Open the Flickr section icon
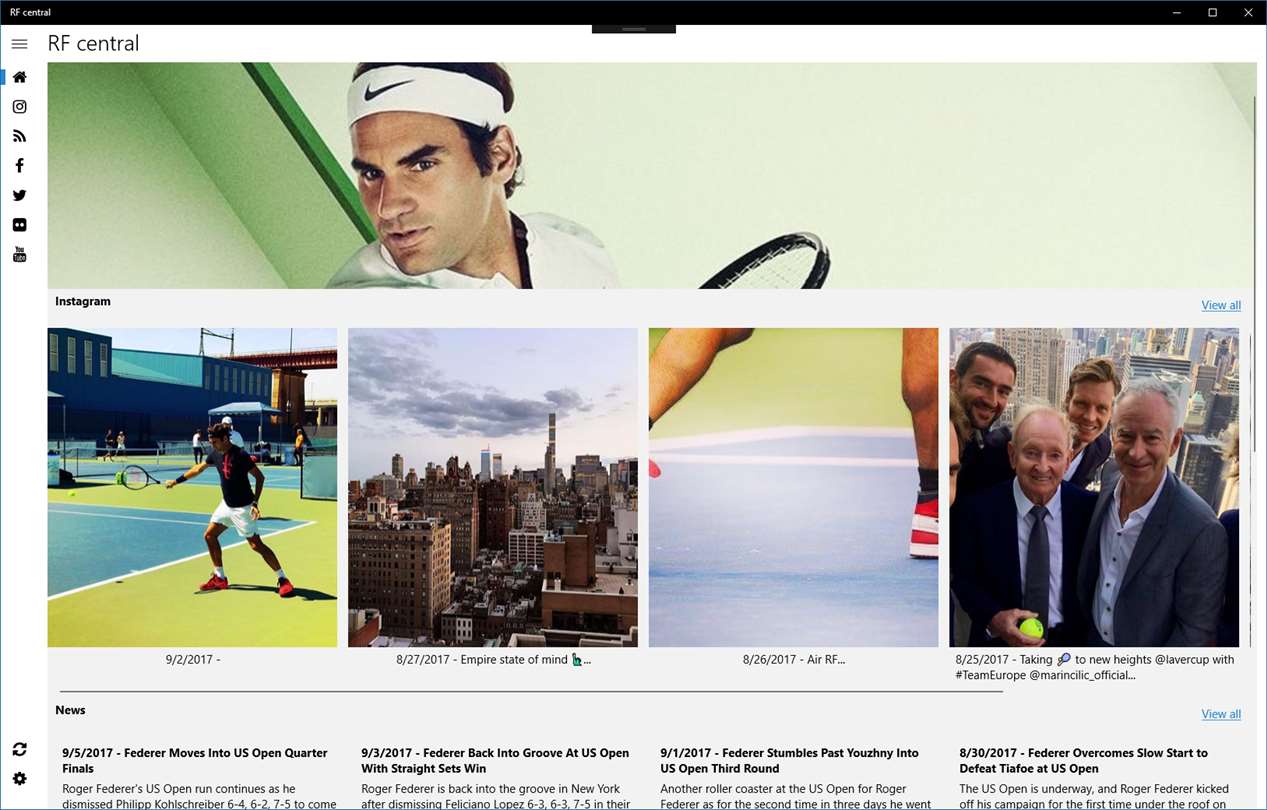Image resolution: width=1267 pixels, height=810 pixels. (19, 225)
